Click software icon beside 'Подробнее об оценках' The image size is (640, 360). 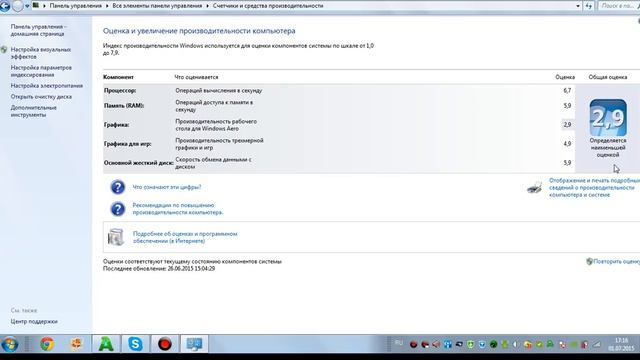point(116,237)
